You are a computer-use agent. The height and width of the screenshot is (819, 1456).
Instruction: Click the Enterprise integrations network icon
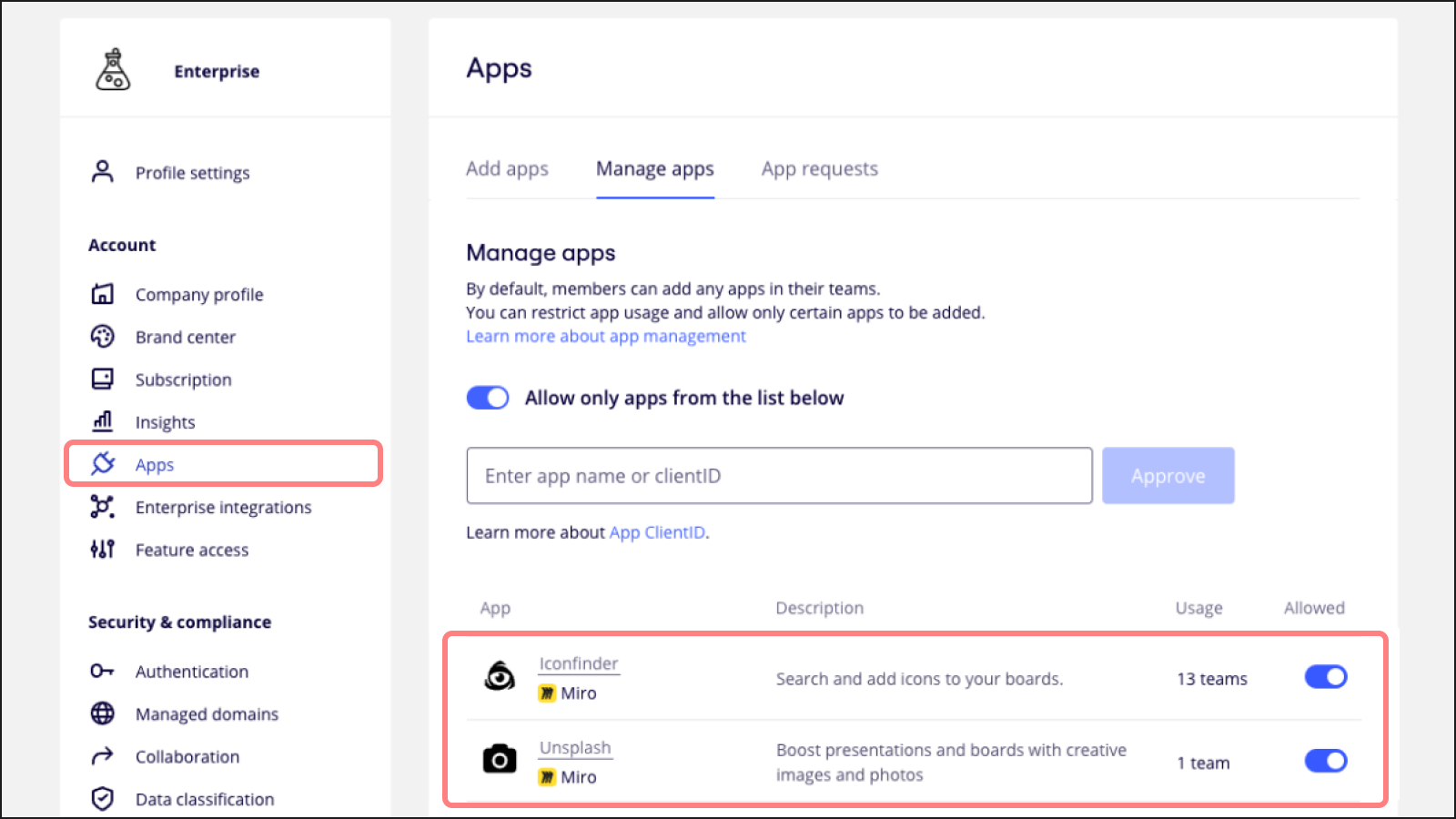[x=102, y=507]
